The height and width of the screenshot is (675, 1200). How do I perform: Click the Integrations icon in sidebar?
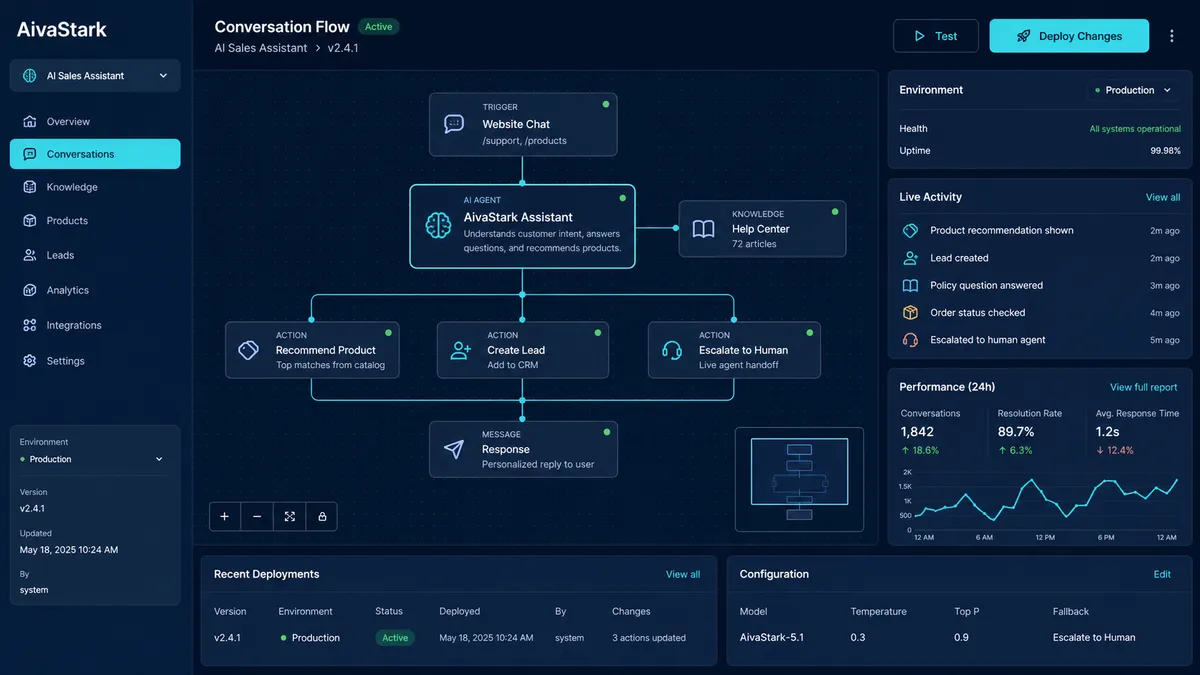coord(28,325)
